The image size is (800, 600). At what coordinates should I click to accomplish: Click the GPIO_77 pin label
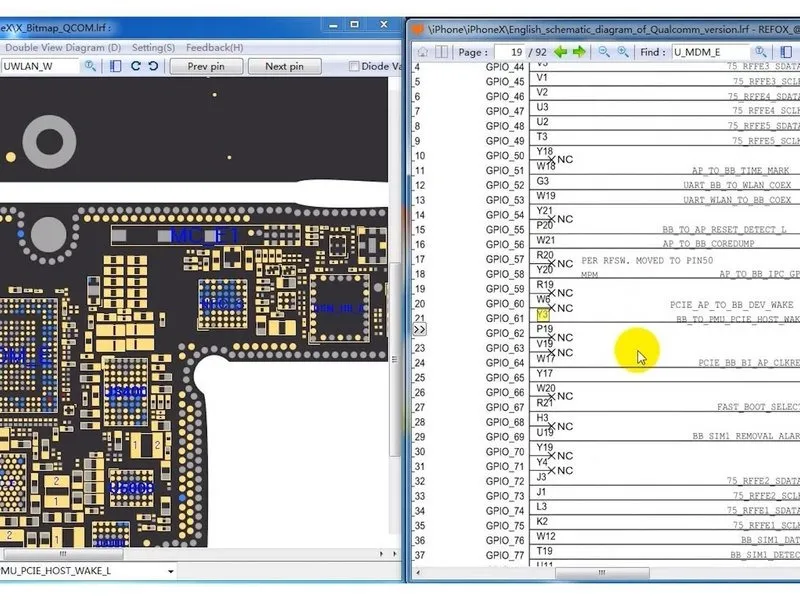[505, 555]
